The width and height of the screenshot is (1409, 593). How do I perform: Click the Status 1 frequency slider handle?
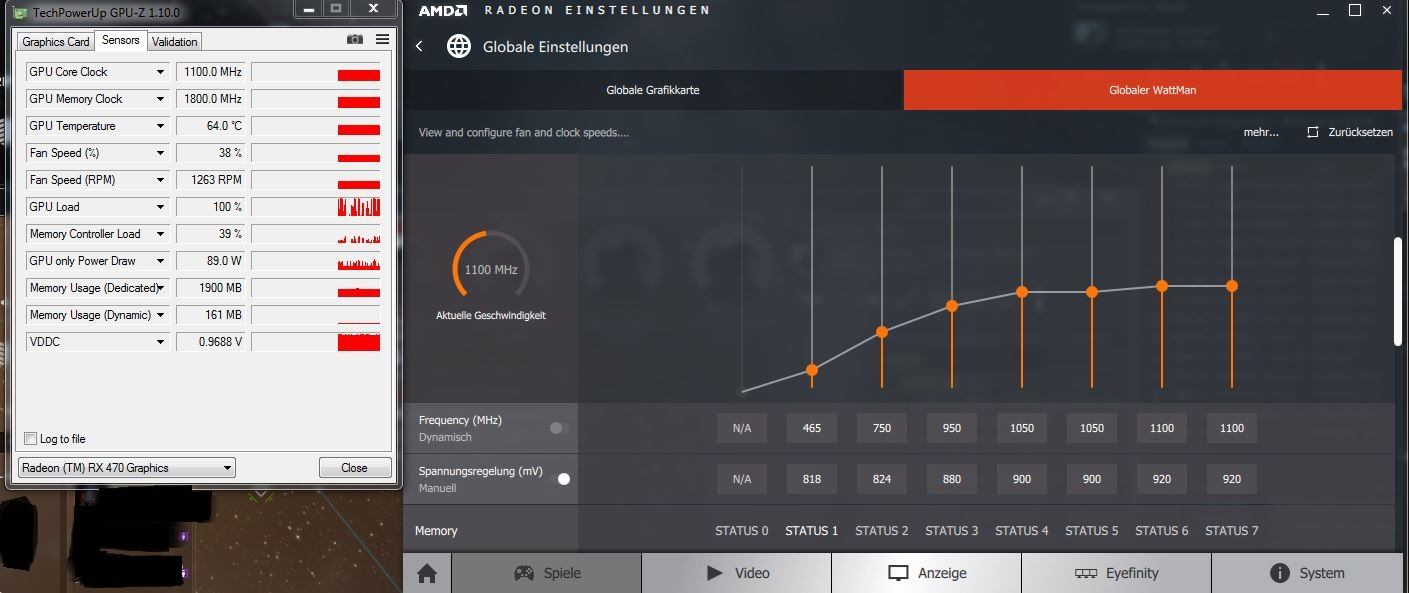(812, 370)
